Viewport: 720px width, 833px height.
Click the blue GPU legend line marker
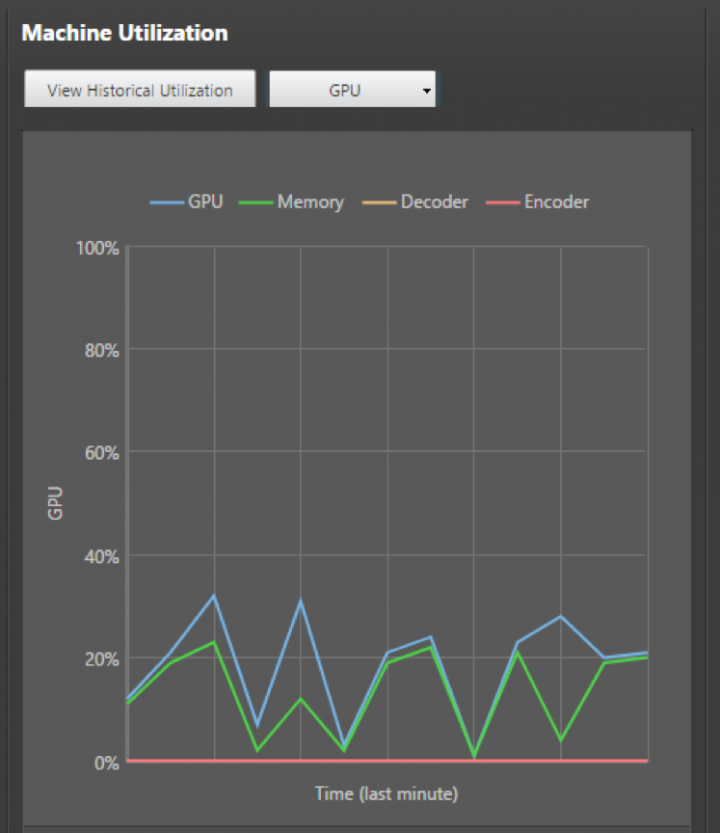(166, 203)
